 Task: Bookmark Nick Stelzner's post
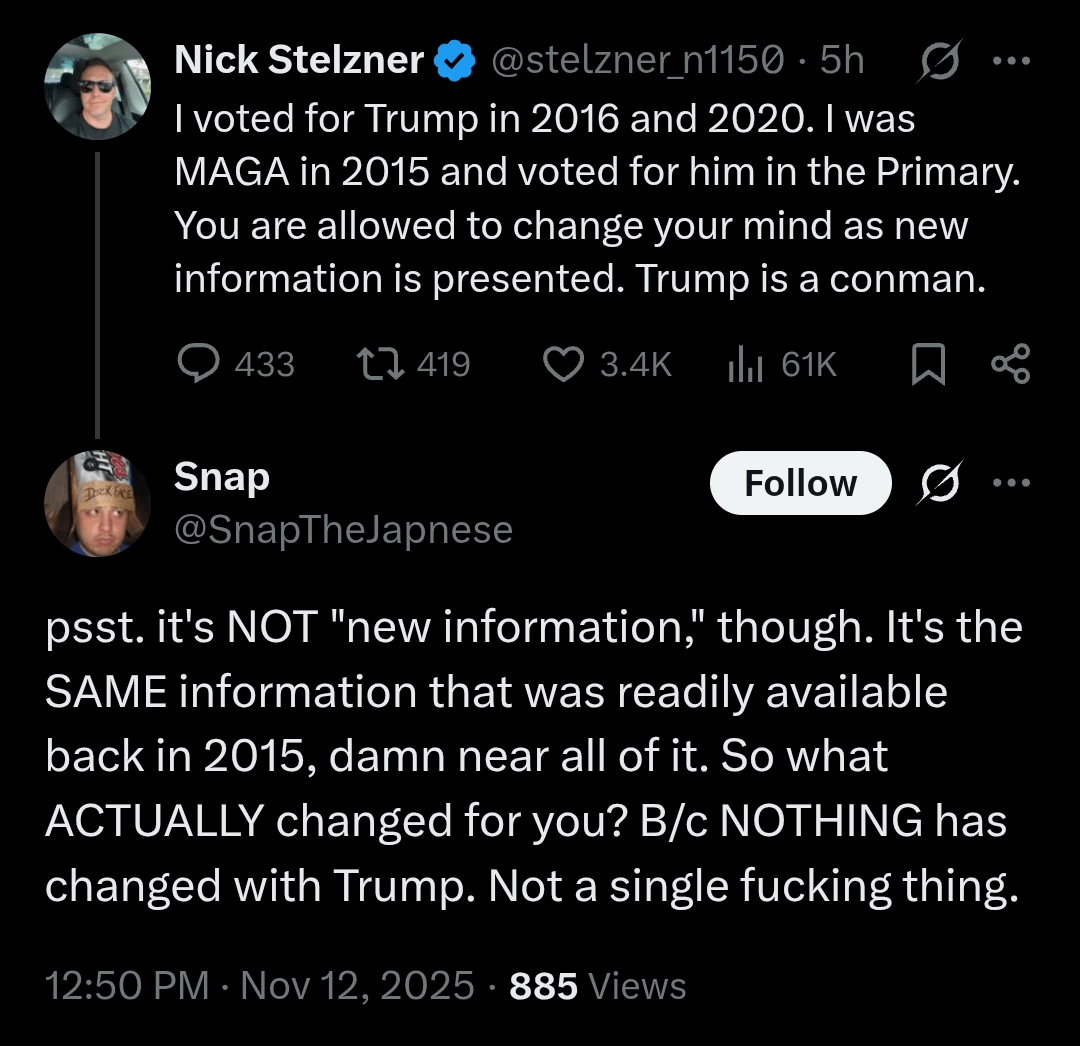(929, 364)
